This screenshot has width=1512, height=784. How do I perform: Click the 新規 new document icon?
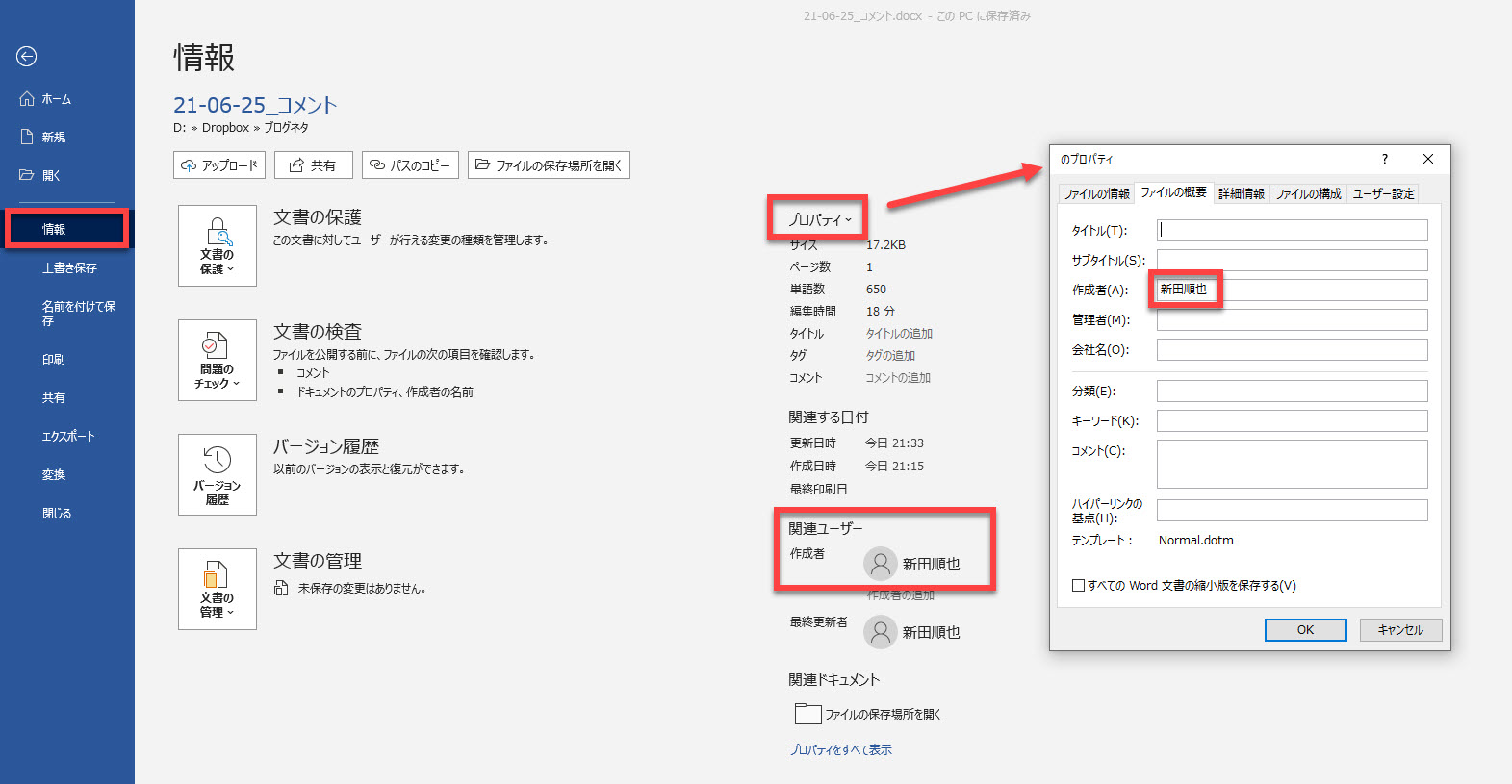[x=27, y=137]
